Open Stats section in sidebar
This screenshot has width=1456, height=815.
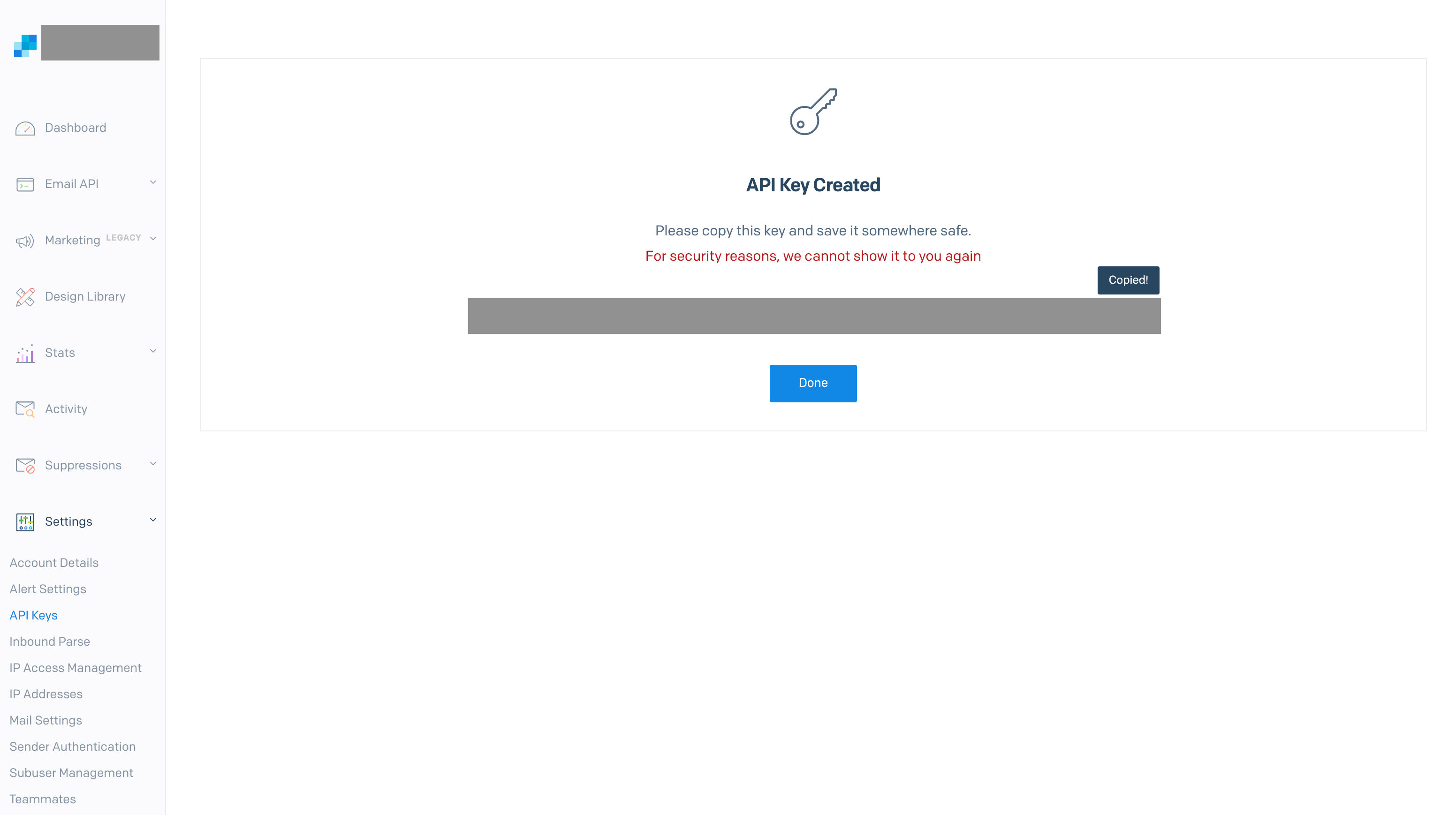point(86,352)
